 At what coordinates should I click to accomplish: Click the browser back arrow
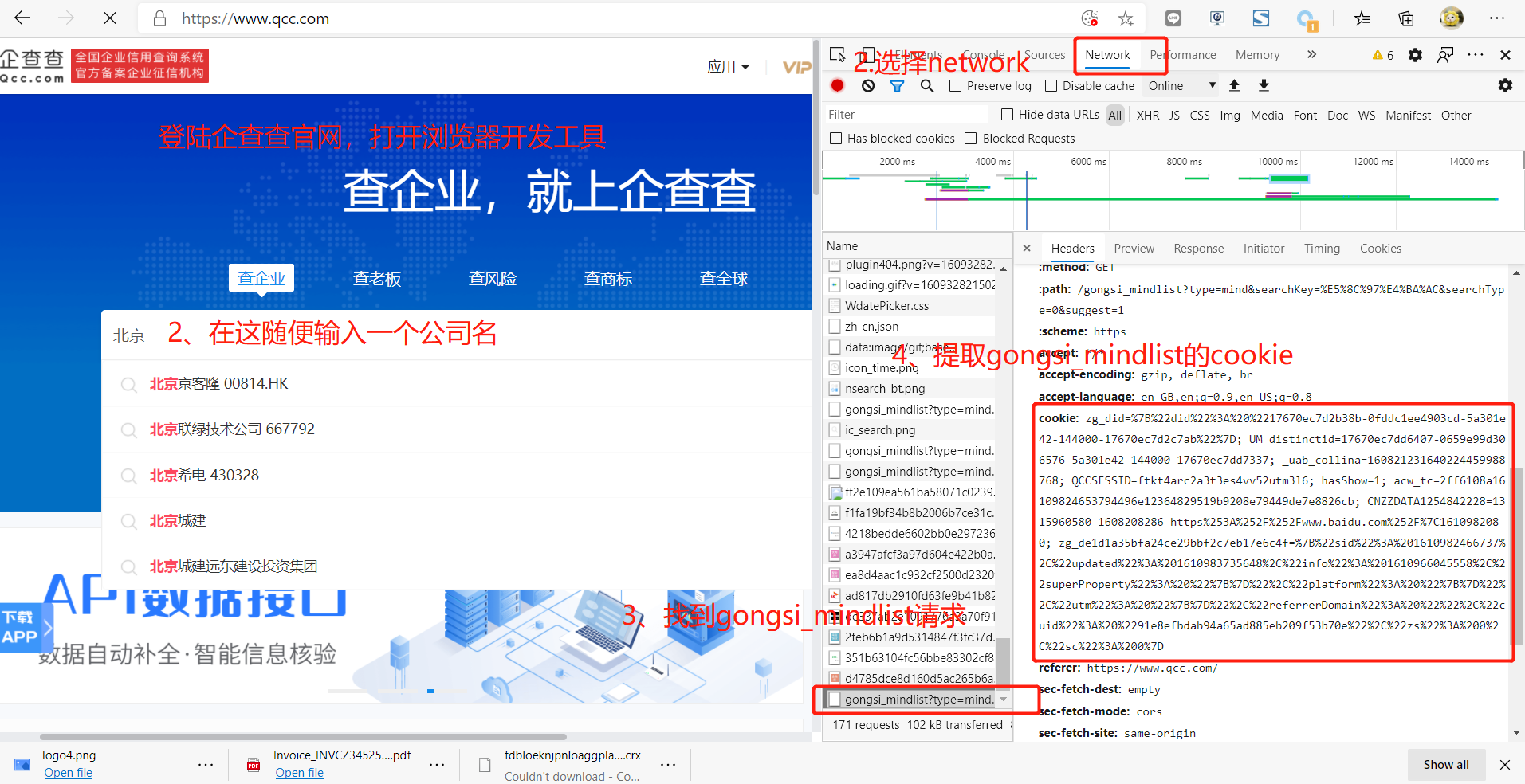click(22, 18)
